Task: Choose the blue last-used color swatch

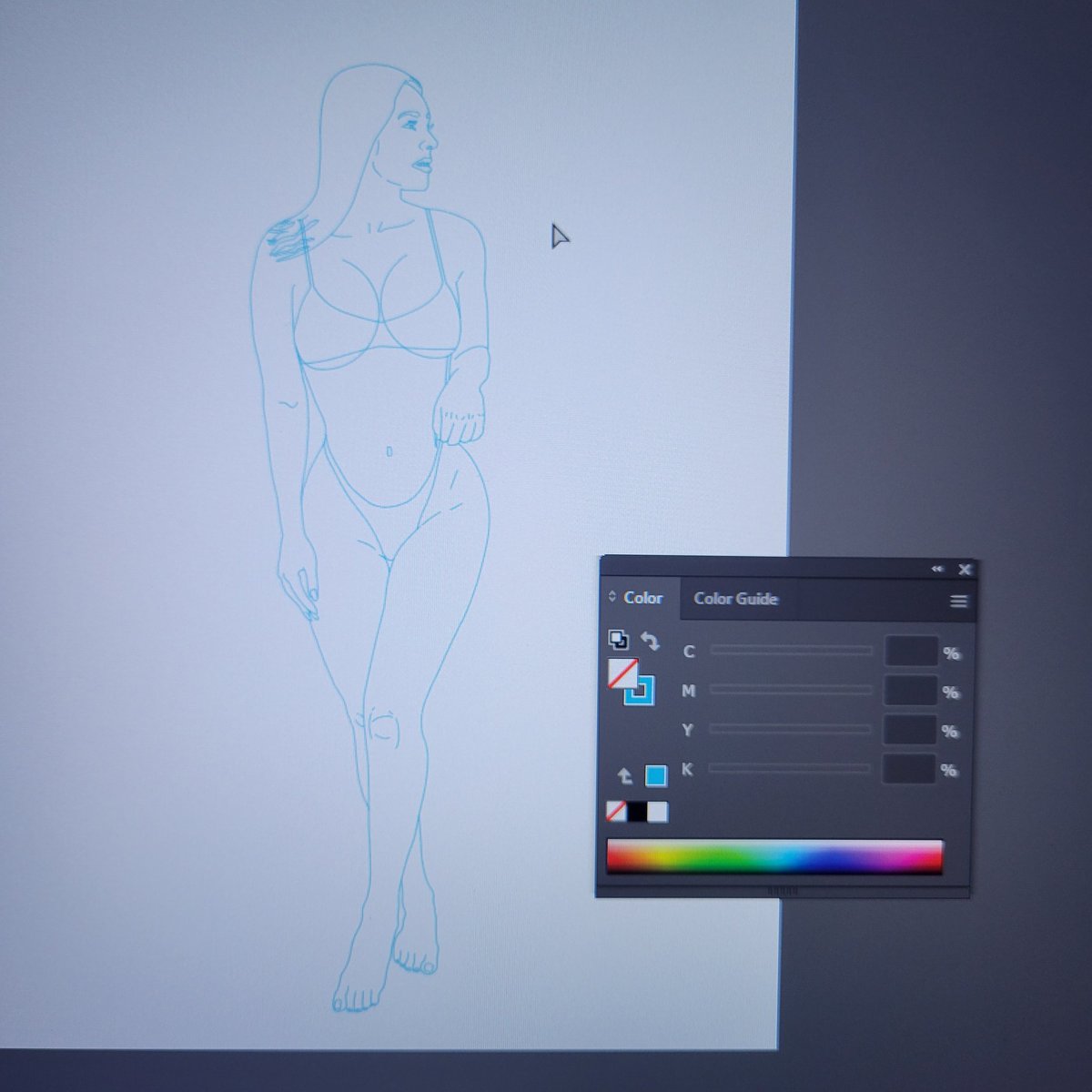Action: click(655, 775)
